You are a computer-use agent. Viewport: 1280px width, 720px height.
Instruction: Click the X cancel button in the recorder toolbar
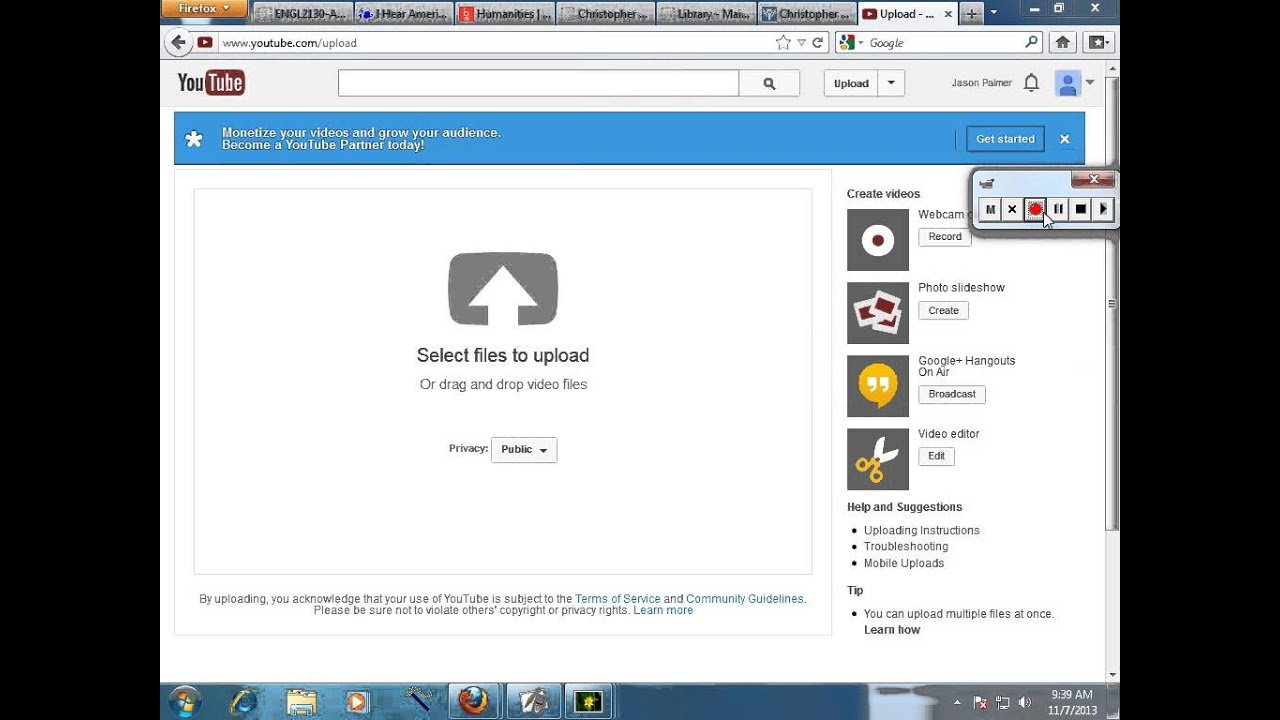pyautogui.click(x=1012, y=209)
